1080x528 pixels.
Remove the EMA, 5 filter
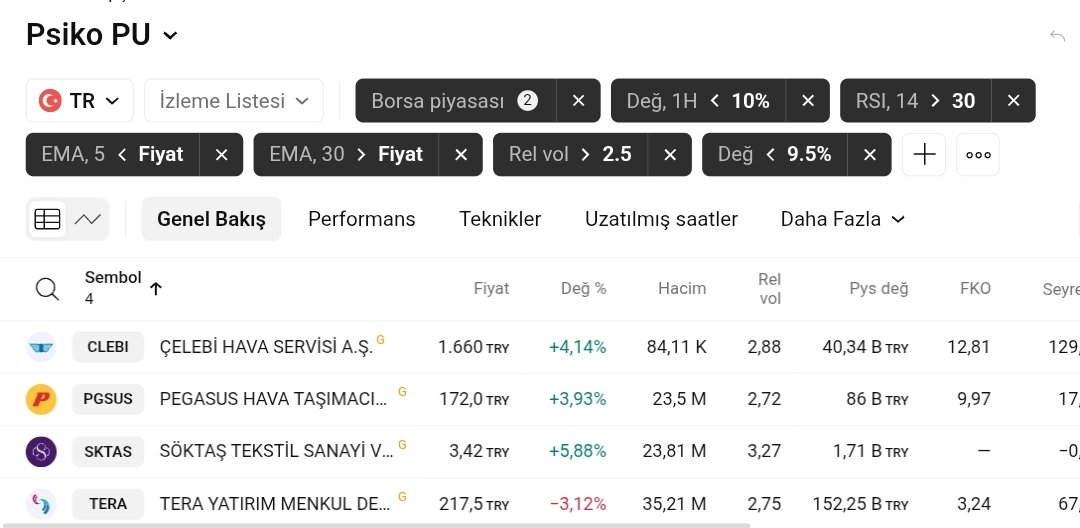click(221, 155)
